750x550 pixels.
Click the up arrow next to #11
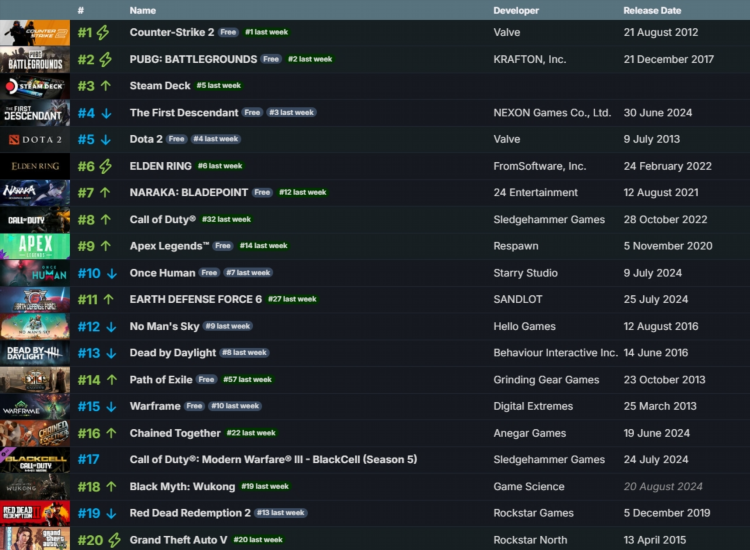[109, 299]
